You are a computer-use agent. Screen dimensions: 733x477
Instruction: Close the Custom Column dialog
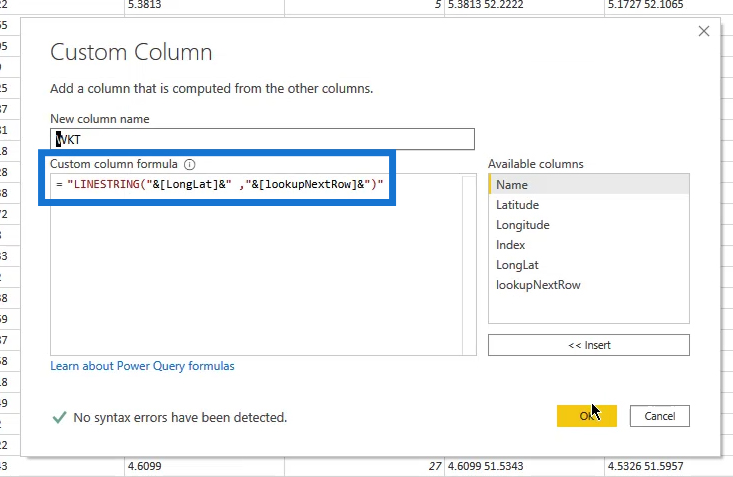pos(704,31)
